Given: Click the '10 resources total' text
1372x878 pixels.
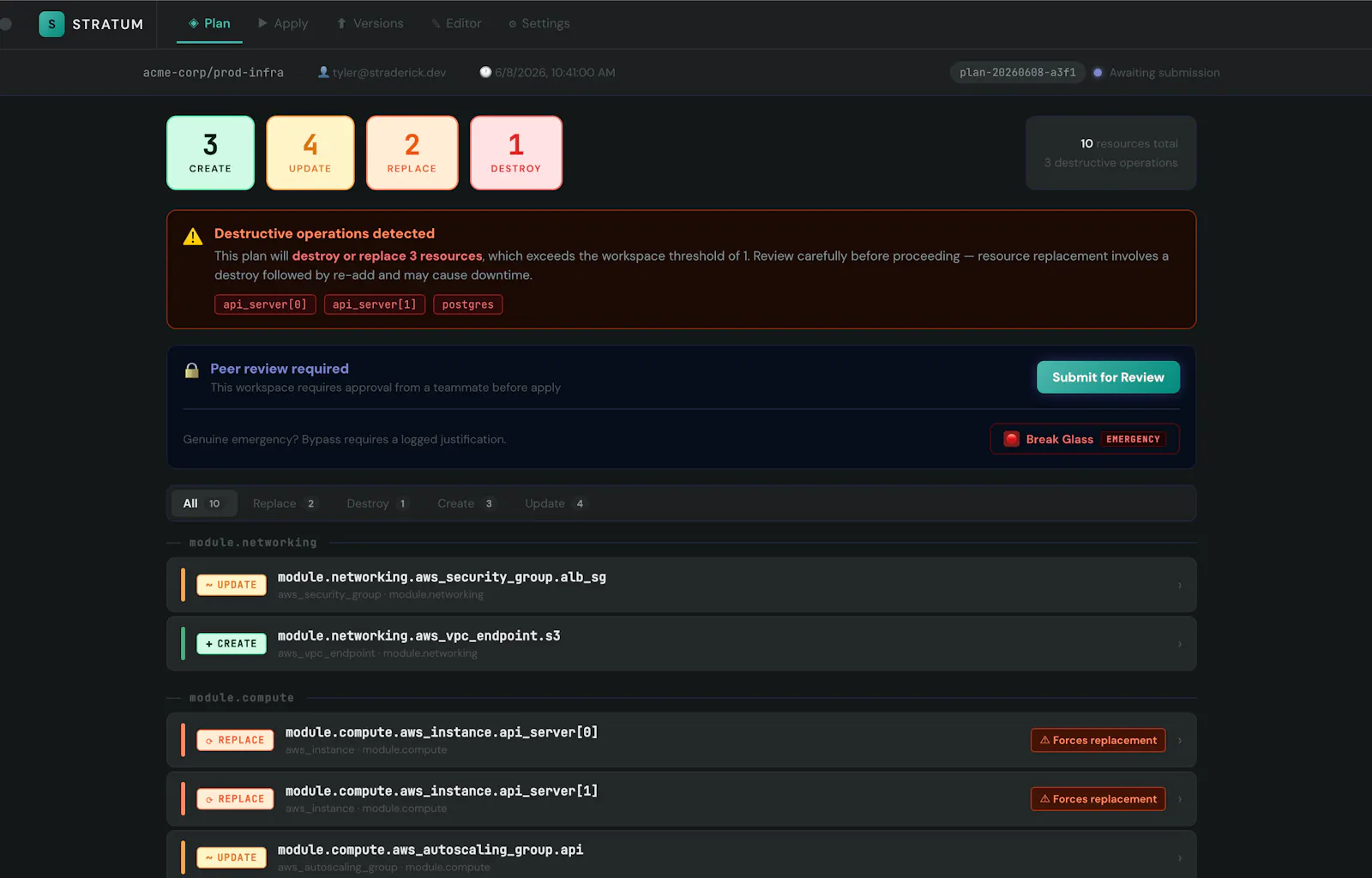Looking at the screenshot, I should [x=1128, y=143].
